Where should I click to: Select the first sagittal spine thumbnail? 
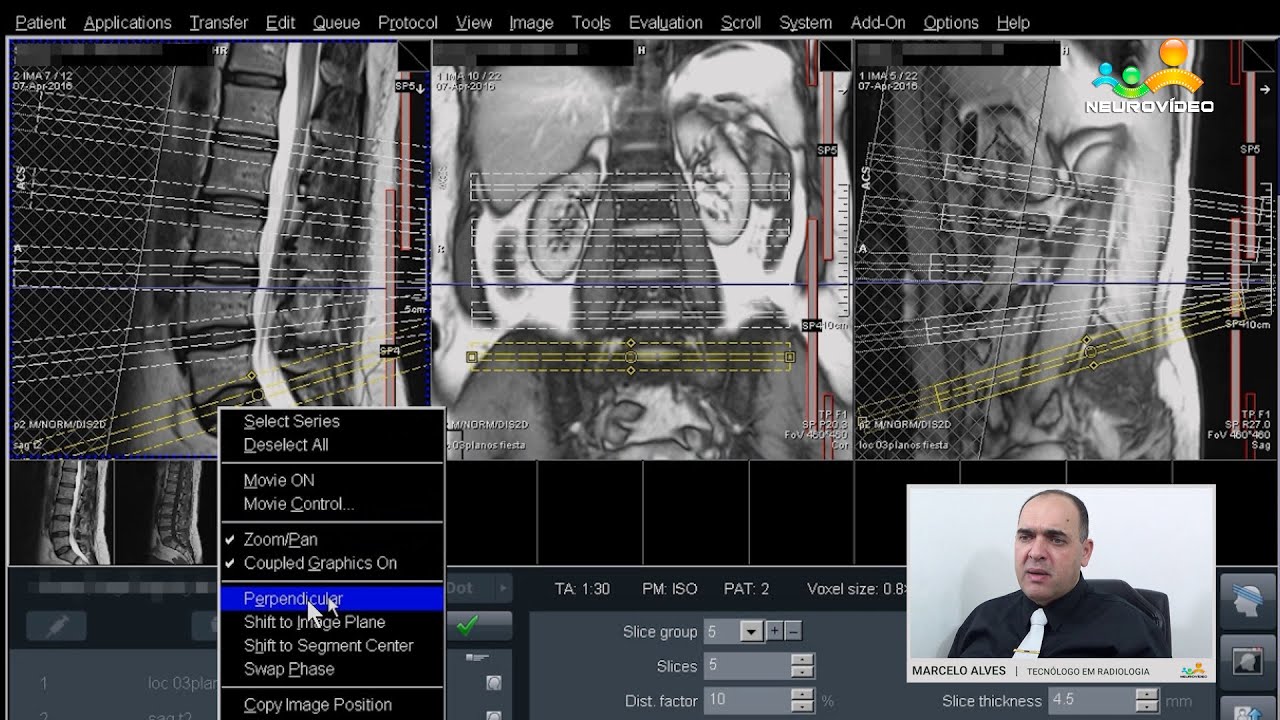(61, 512)
